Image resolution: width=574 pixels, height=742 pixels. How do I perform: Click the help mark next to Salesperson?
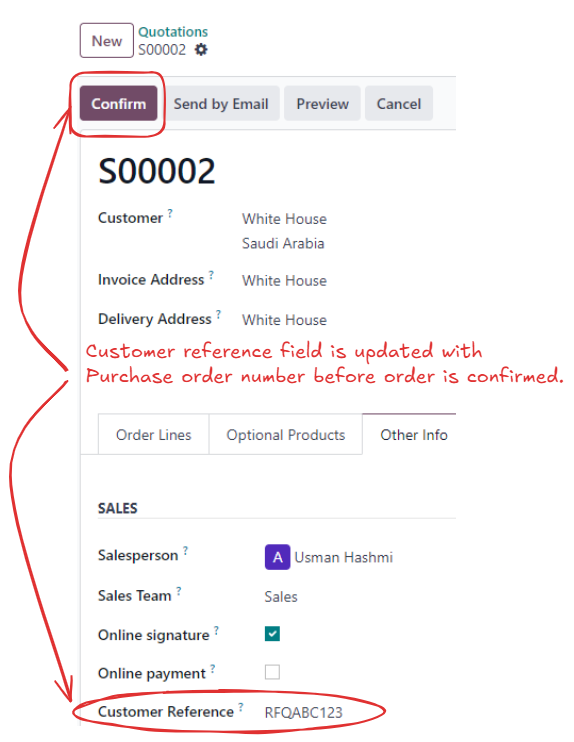click(185, 550)
